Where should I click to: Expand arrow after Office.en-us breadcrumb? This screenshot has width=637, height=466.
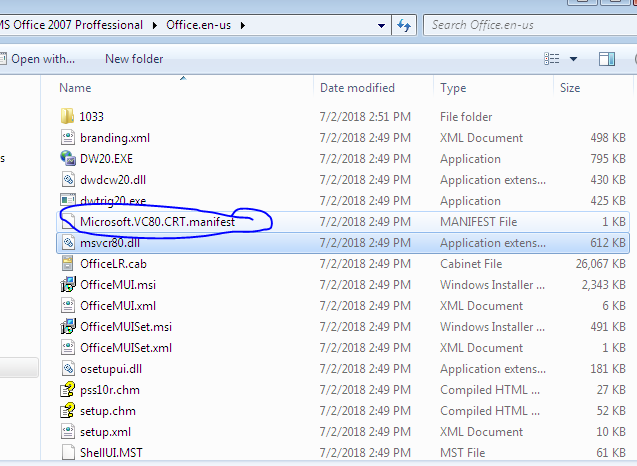(243, 26)
